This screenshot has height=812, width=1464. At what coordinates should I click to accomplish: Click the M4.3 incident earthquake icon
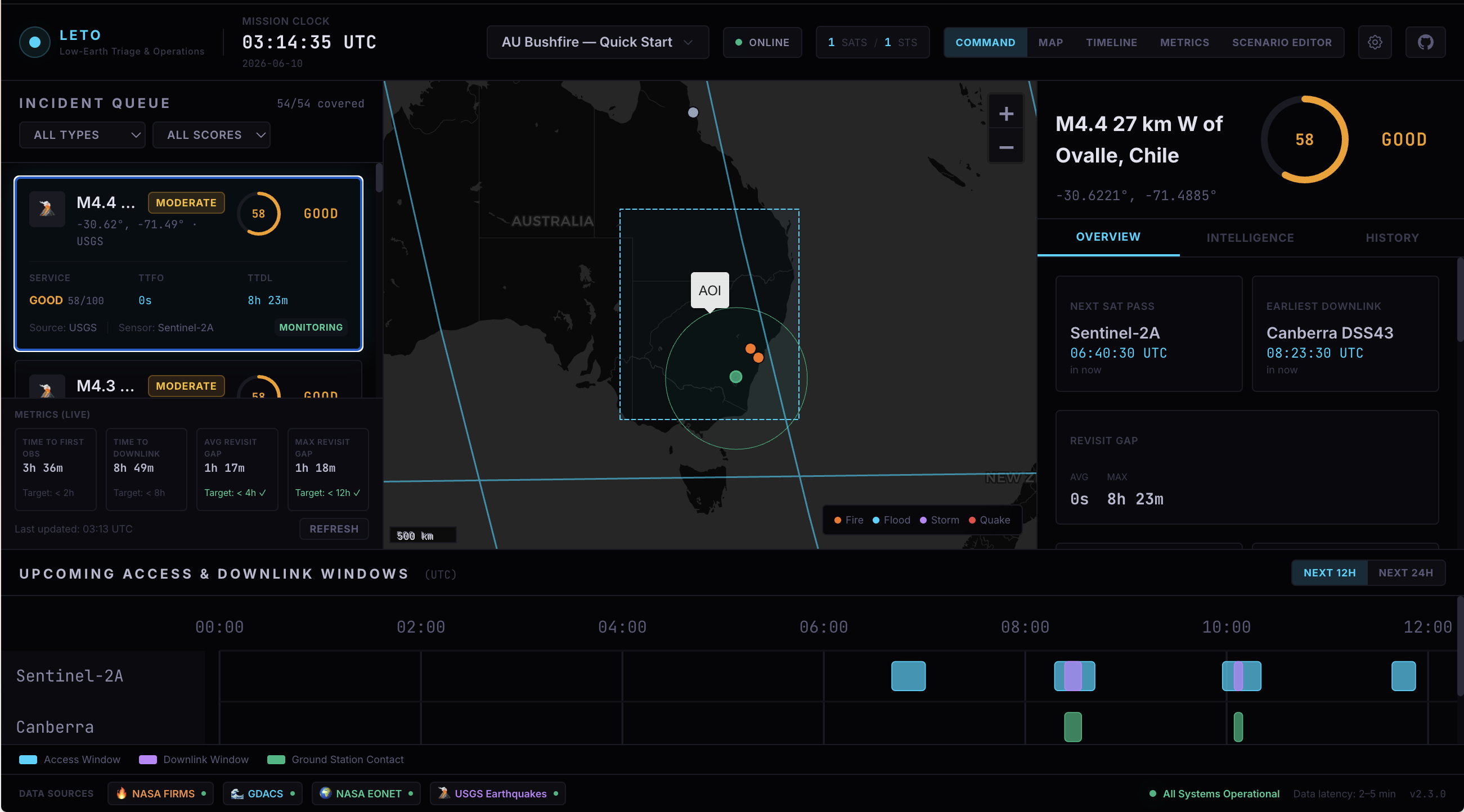pyautogui.click(x=47, y=388)
